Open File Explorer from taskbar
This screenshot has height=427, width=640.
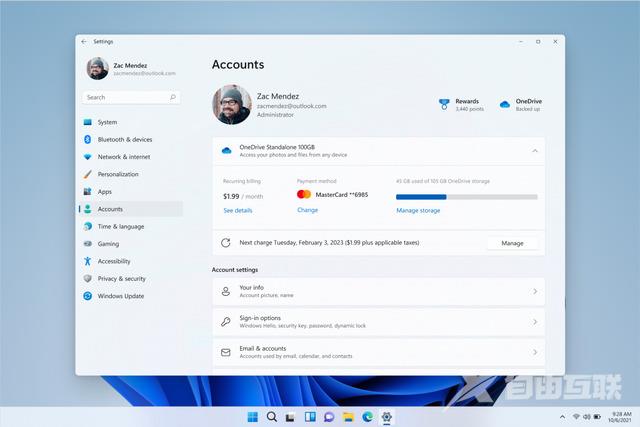(x=348, y=417)
